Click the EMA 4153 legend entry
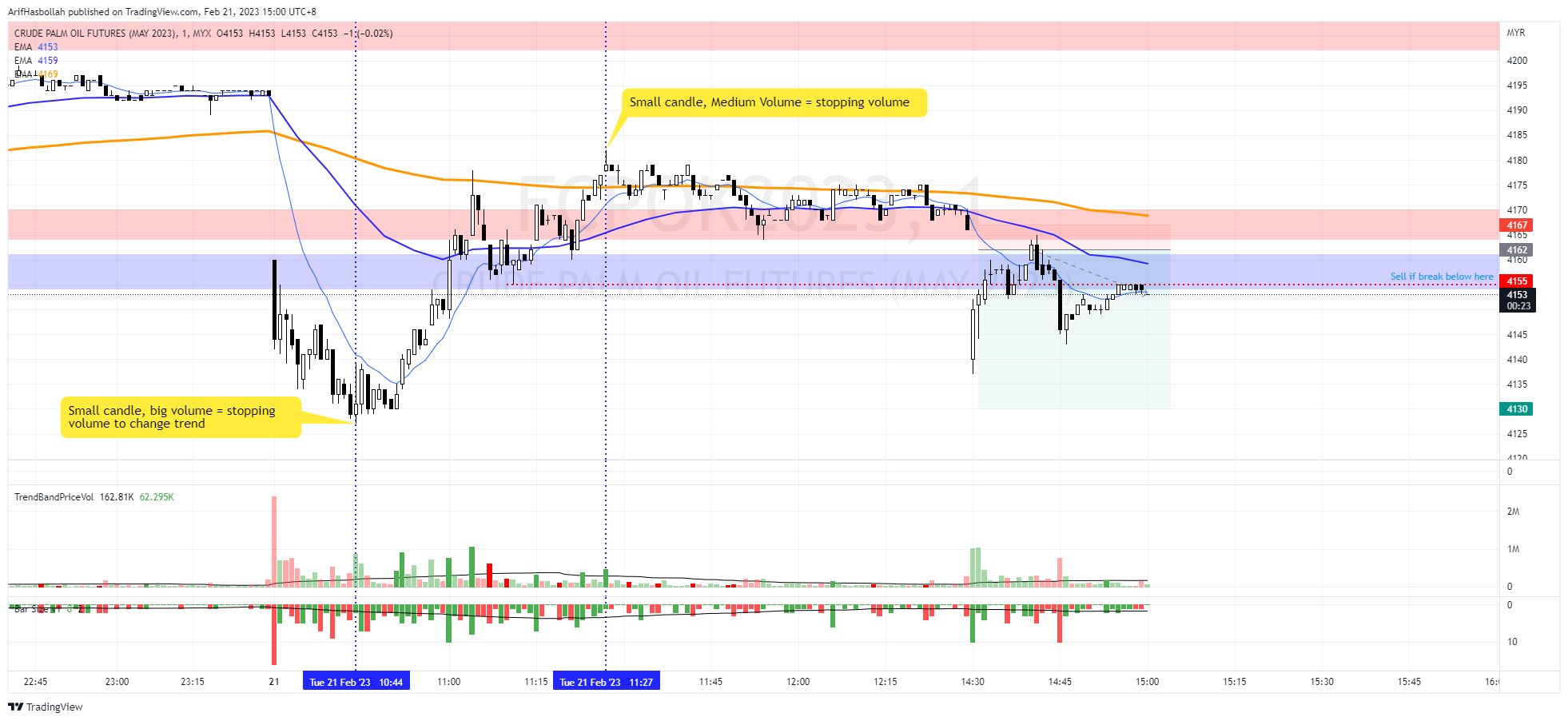Viewport: 1568px width, 721px height. click(x=36, y=47)
